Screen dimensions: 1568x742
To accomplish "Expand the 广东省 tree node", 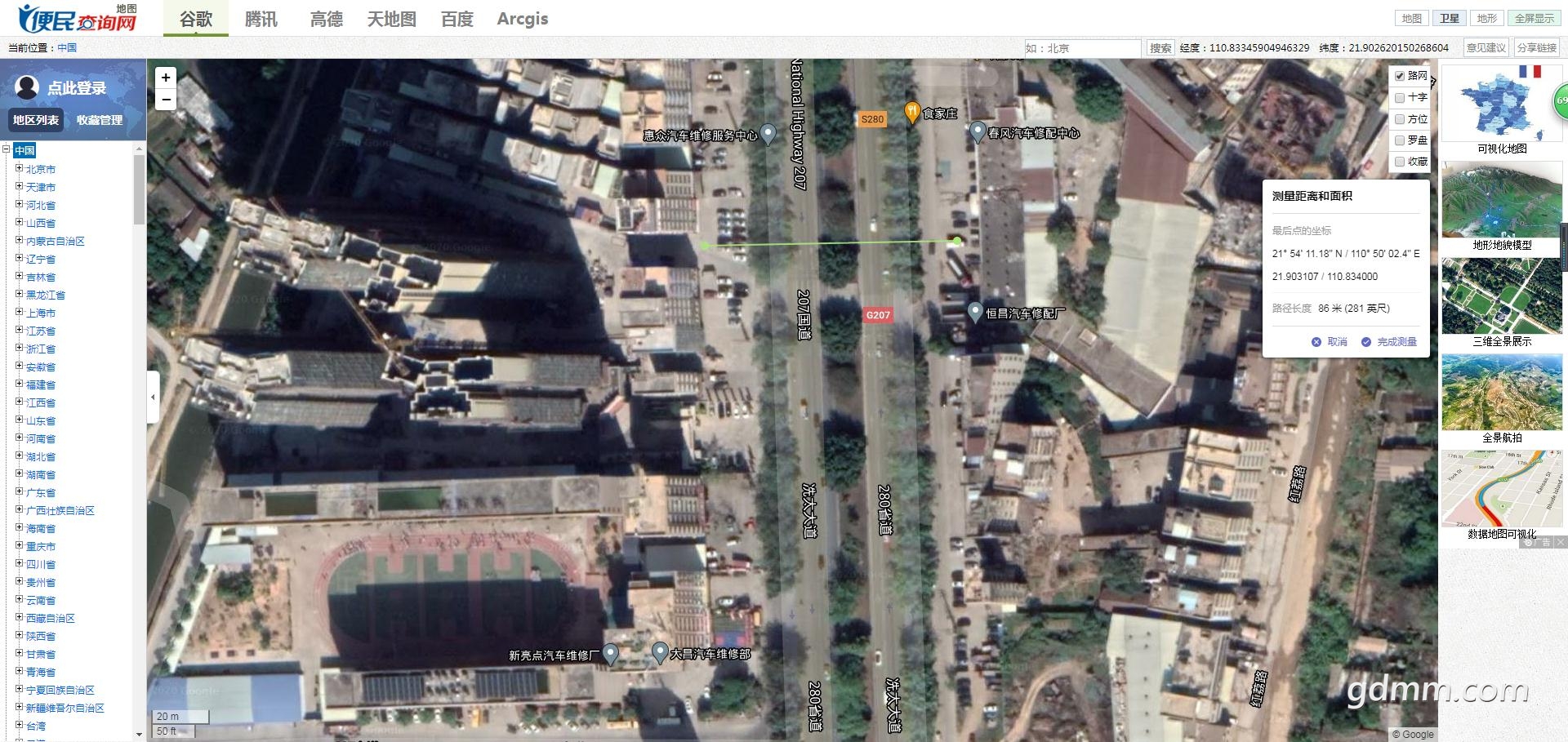I will (20, 492).
